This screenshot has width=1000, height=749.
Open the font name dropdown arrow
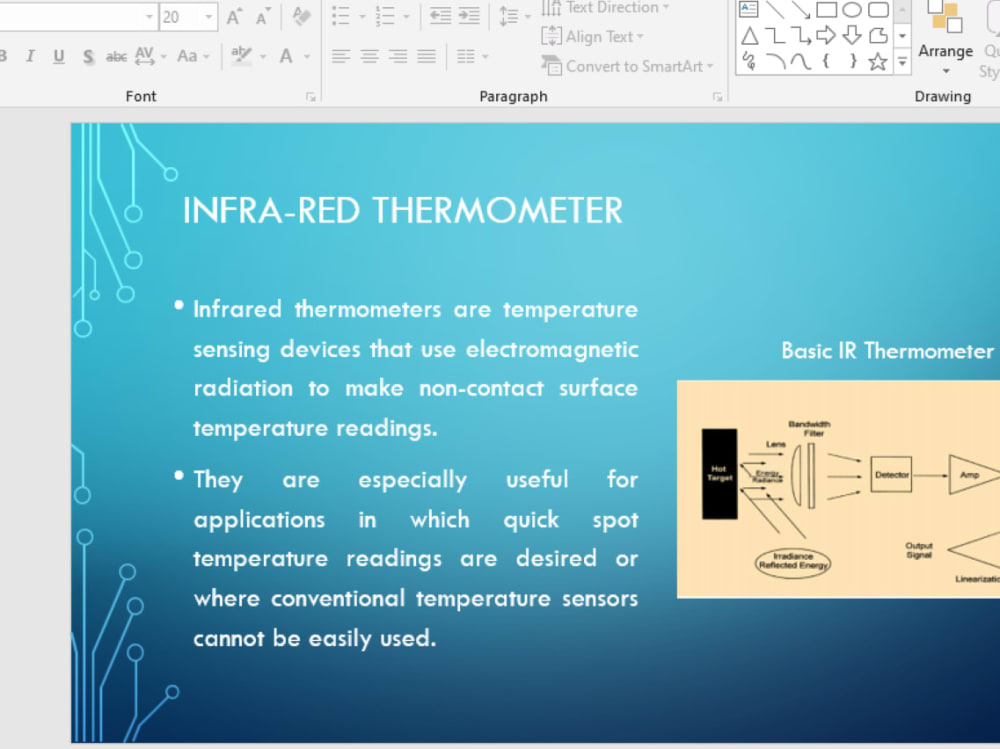point(149,17)
